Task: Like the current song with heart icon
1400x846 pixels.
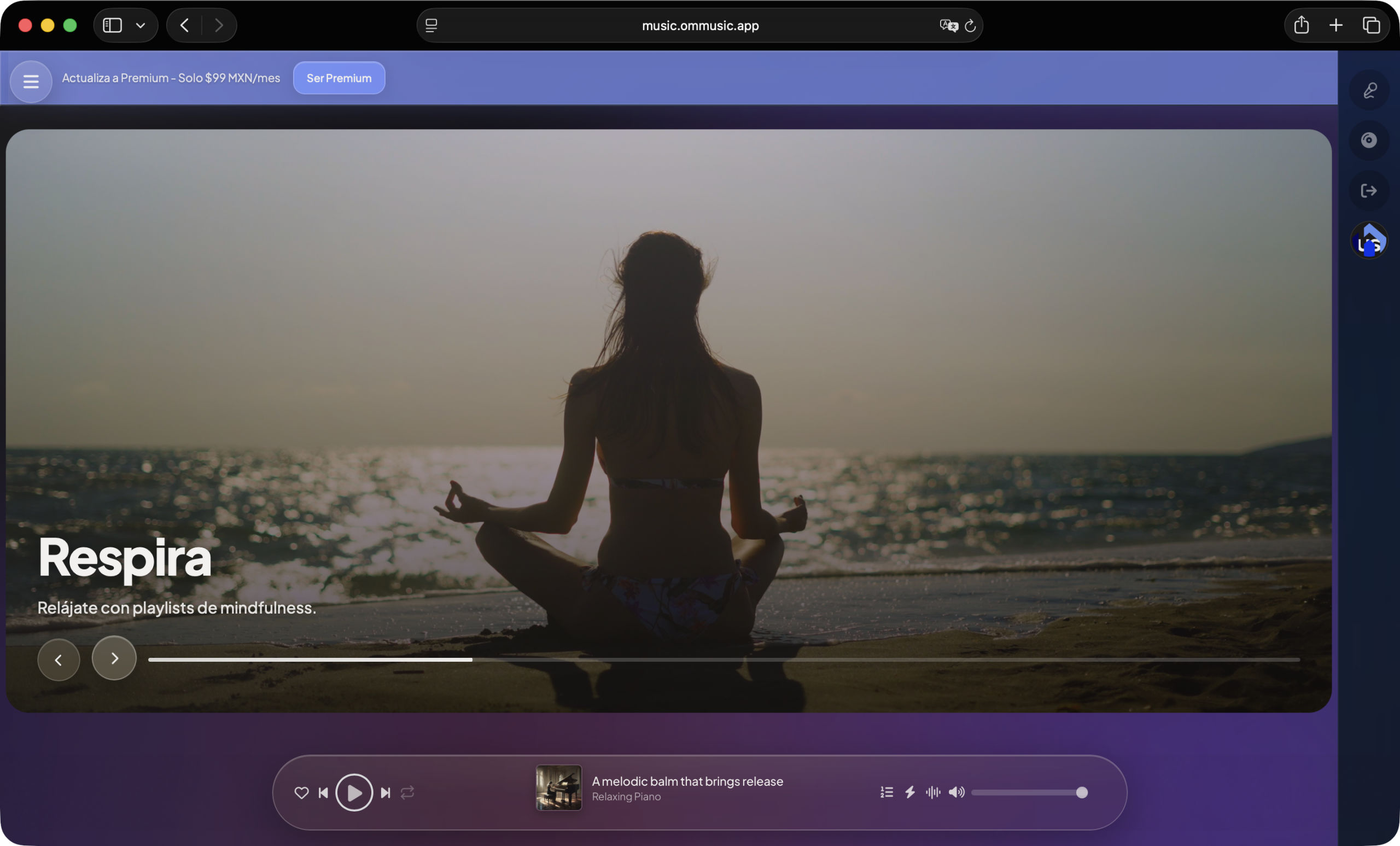Action: (x=302, y=792)
